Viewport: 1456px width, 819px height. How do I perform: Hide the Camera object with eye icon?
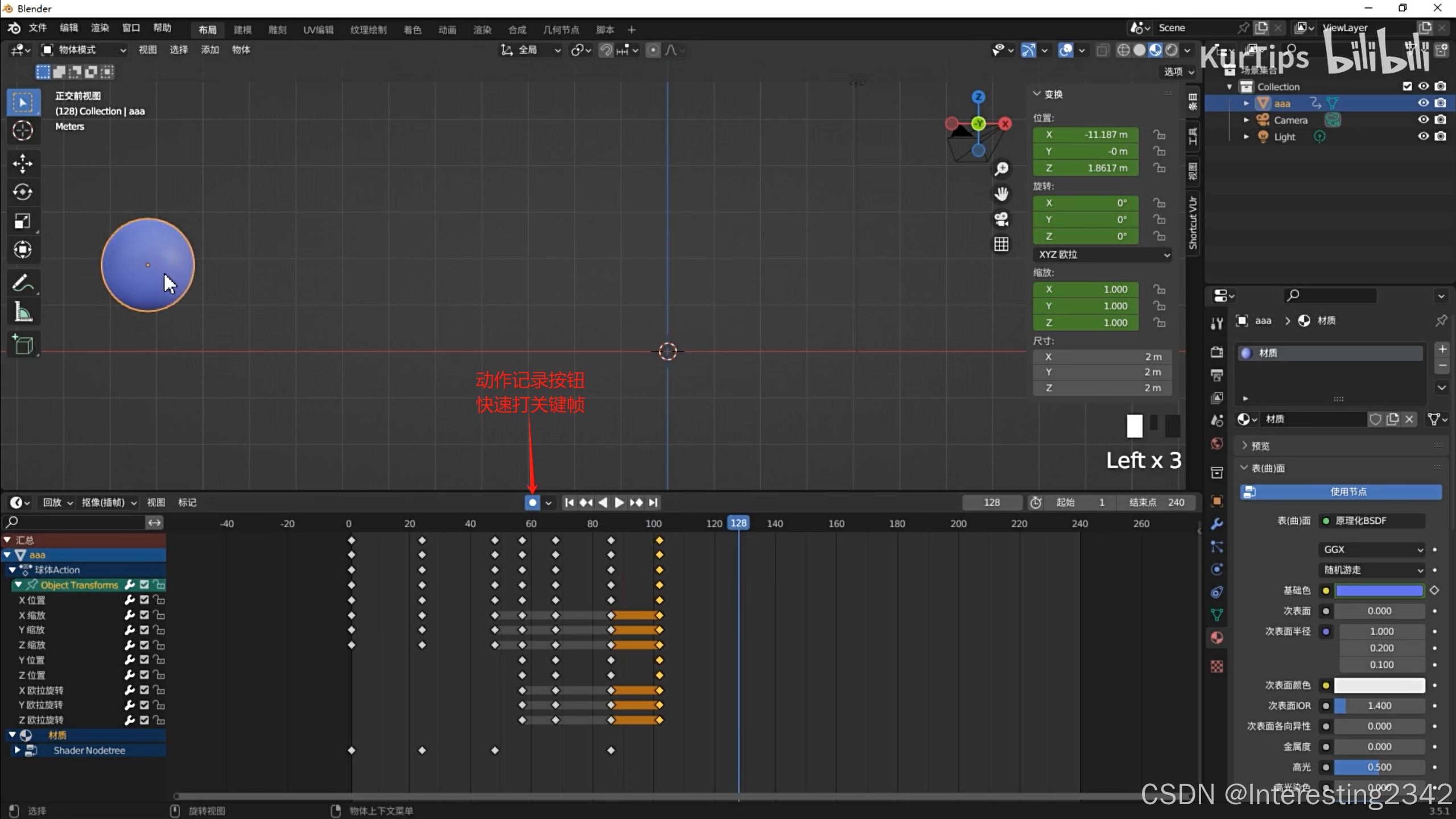pos(1423,119)
